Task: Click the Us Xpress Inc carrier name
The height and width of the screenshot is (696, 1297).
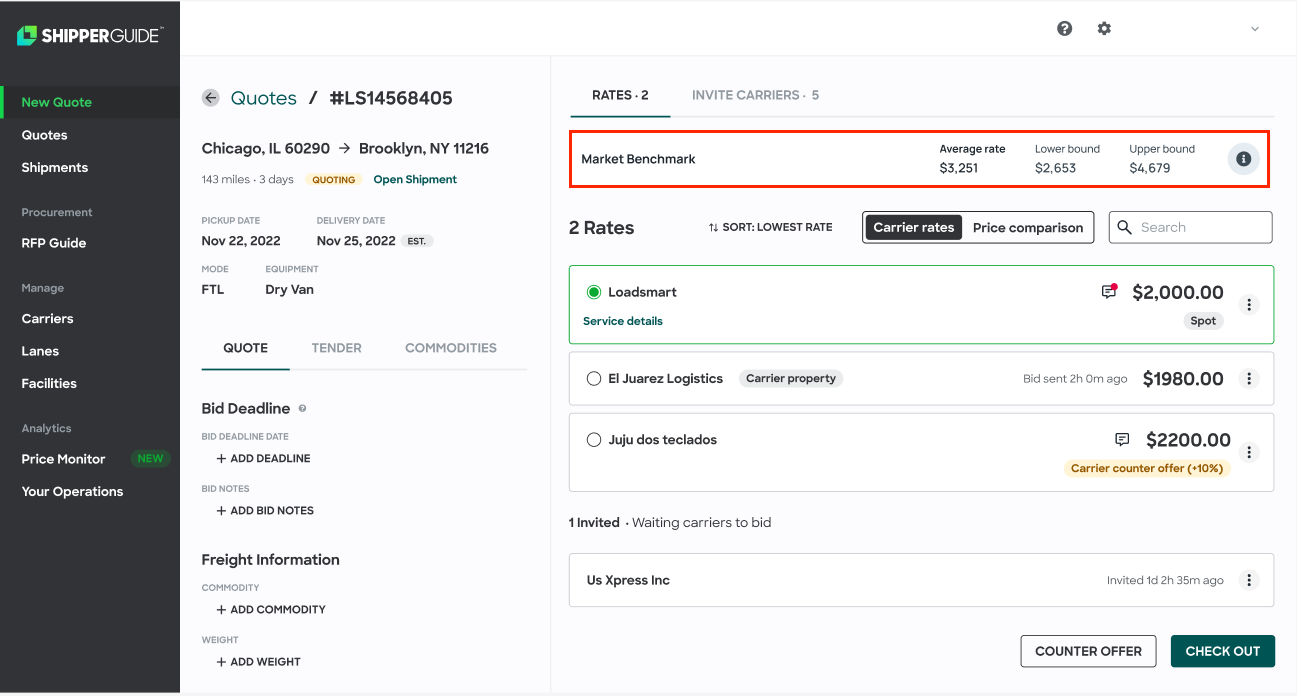Action: pos(628,580)
